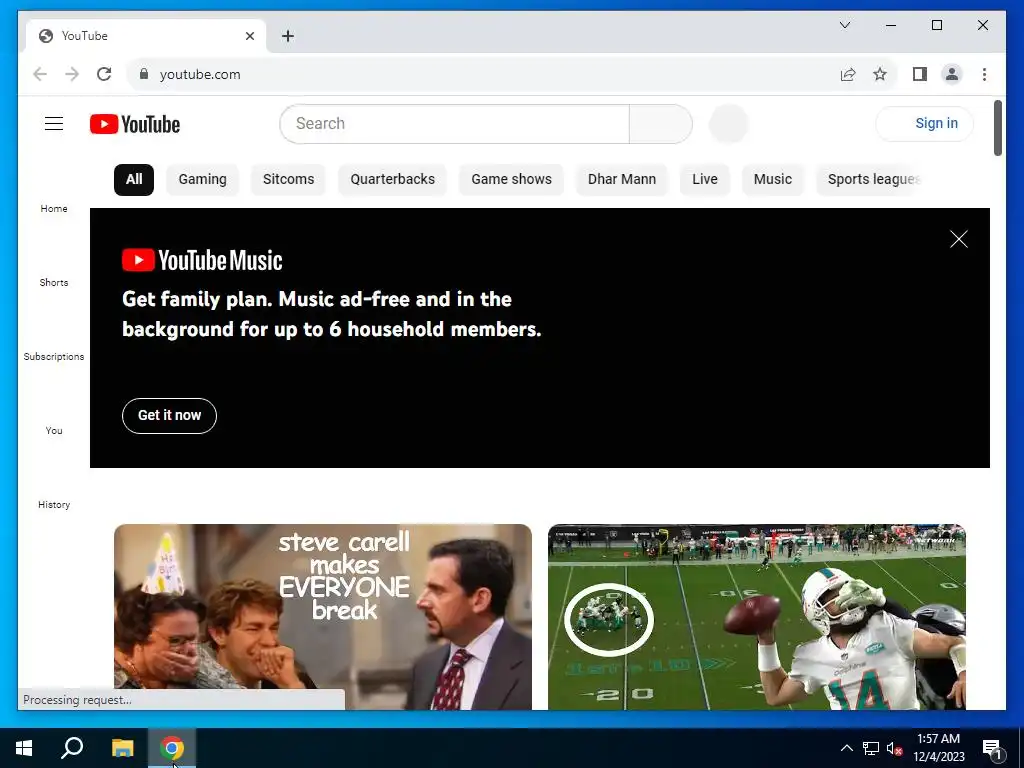Open the Chrome three-dot menu

point(984,74)
